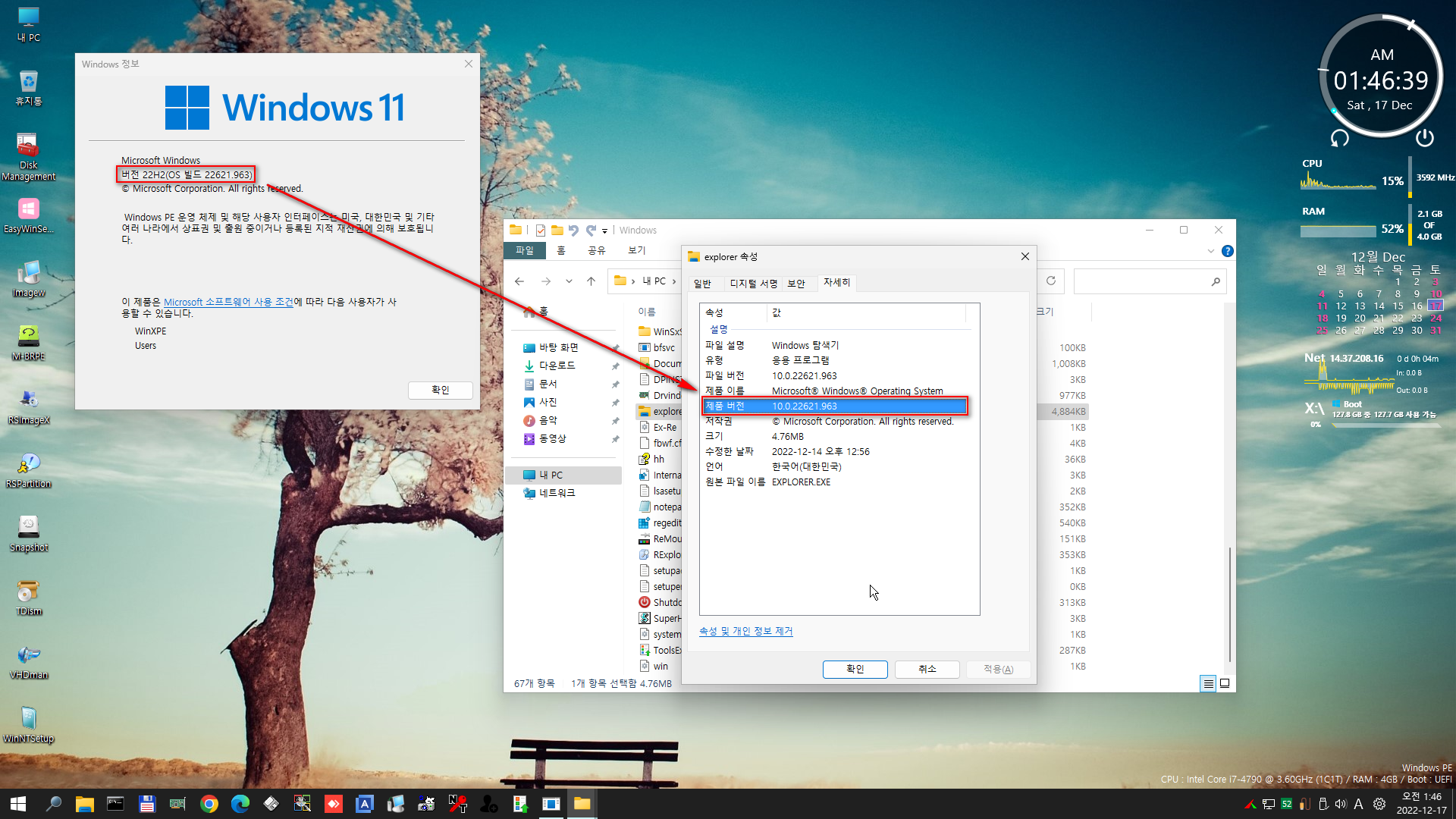The height and width of the screenshot is (819, 1456).
Task: Select the 원본 파일 이름 row
Action: [x=835, y=482]
